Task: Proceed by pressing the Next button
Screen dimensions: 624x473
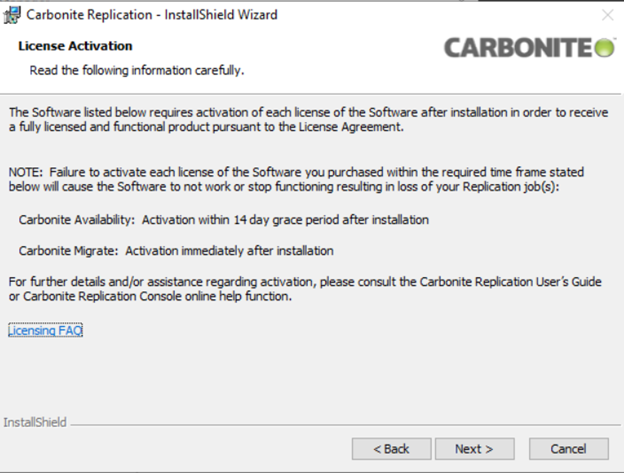Action: 474,449
